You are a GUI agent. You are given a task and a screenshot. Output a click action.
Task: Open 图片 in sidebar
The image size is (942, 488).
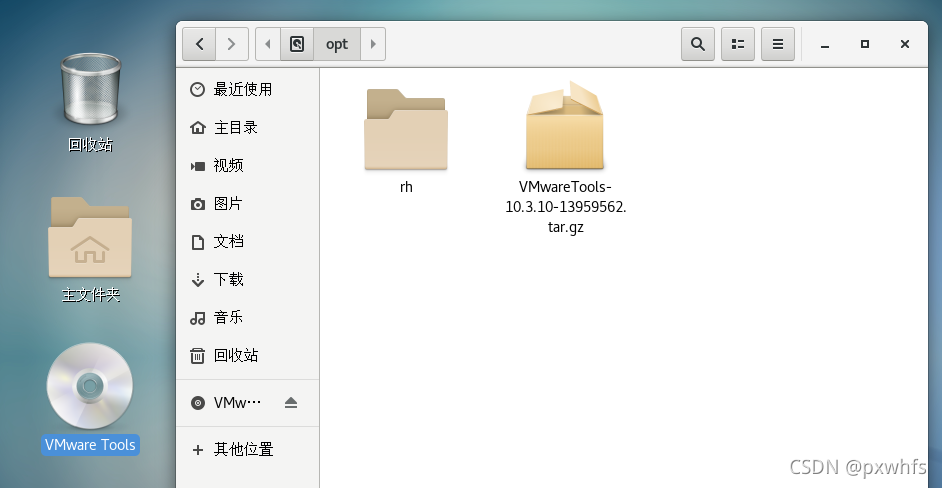point(248,204)
